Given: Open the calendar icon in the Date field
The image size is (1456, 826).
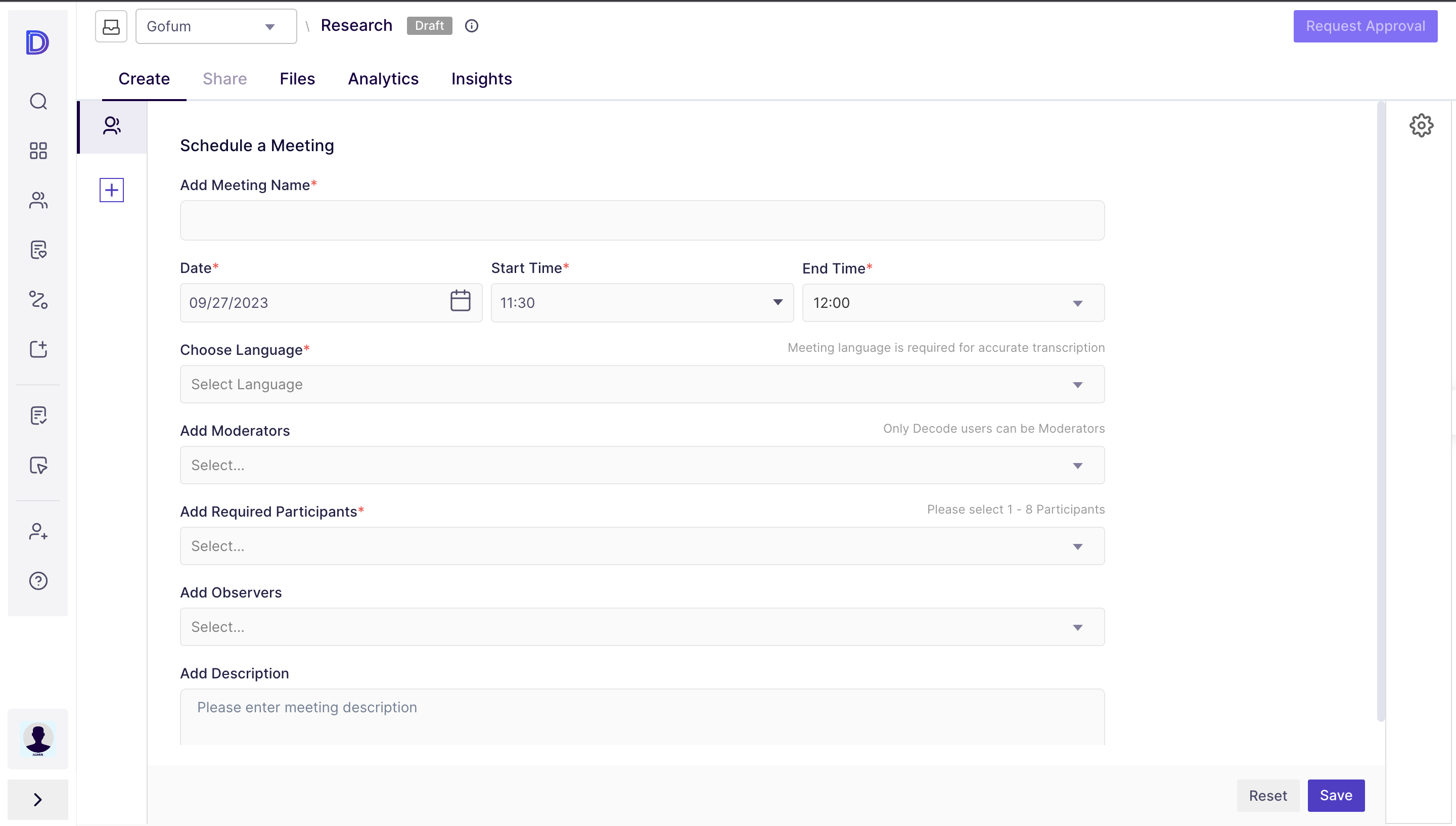Looking at the screenshot, I should (x=460, y=301).
